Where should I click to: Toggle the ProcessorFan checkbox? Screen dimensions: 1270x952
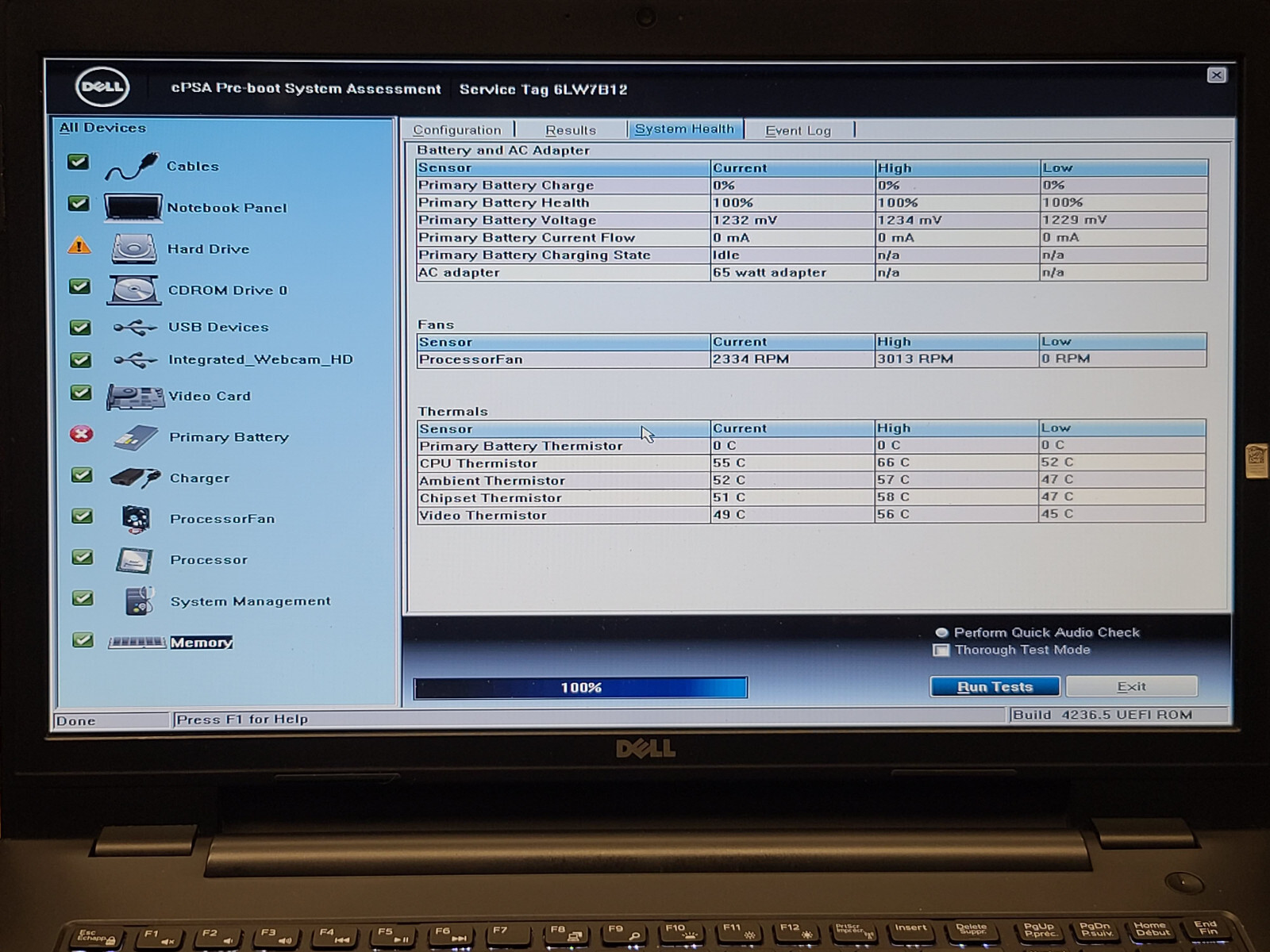tap(82, 516)
